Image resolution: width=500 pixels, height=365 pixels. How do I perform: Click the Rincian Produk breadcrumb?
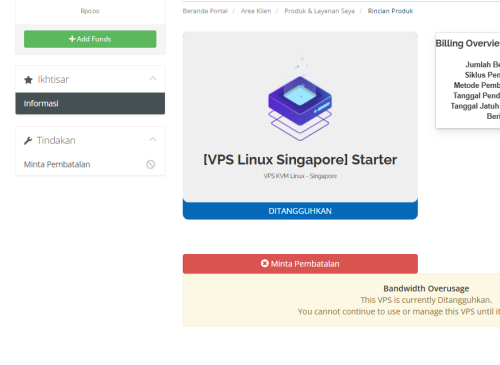[x=390, y=11]
